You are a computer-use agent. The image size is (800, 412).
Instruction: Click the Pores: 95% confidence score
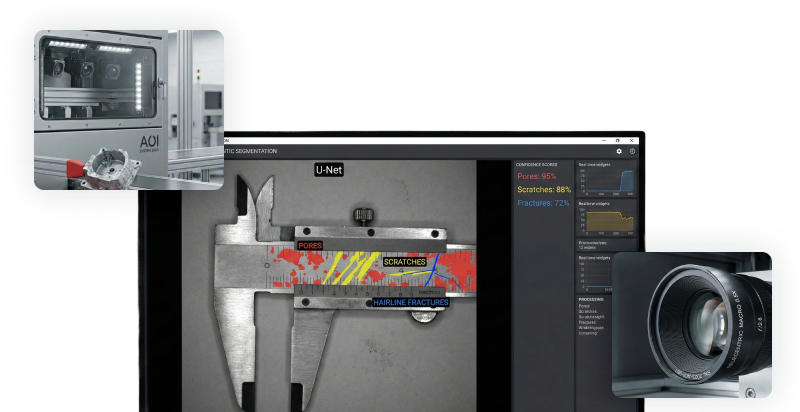[537, 176]
